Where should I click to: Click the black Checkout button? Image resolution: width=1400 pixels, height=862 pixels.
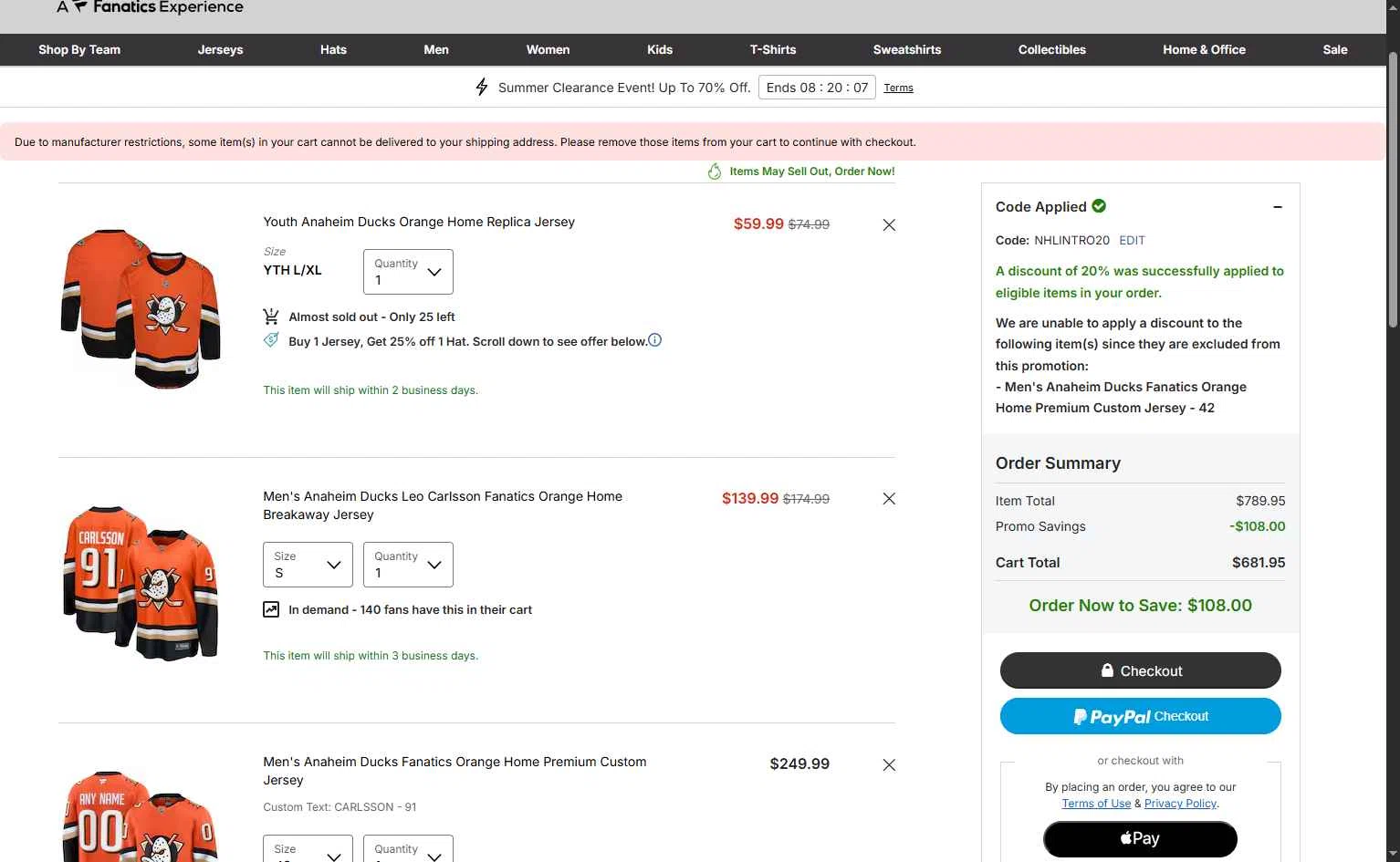coord(1141,670)
